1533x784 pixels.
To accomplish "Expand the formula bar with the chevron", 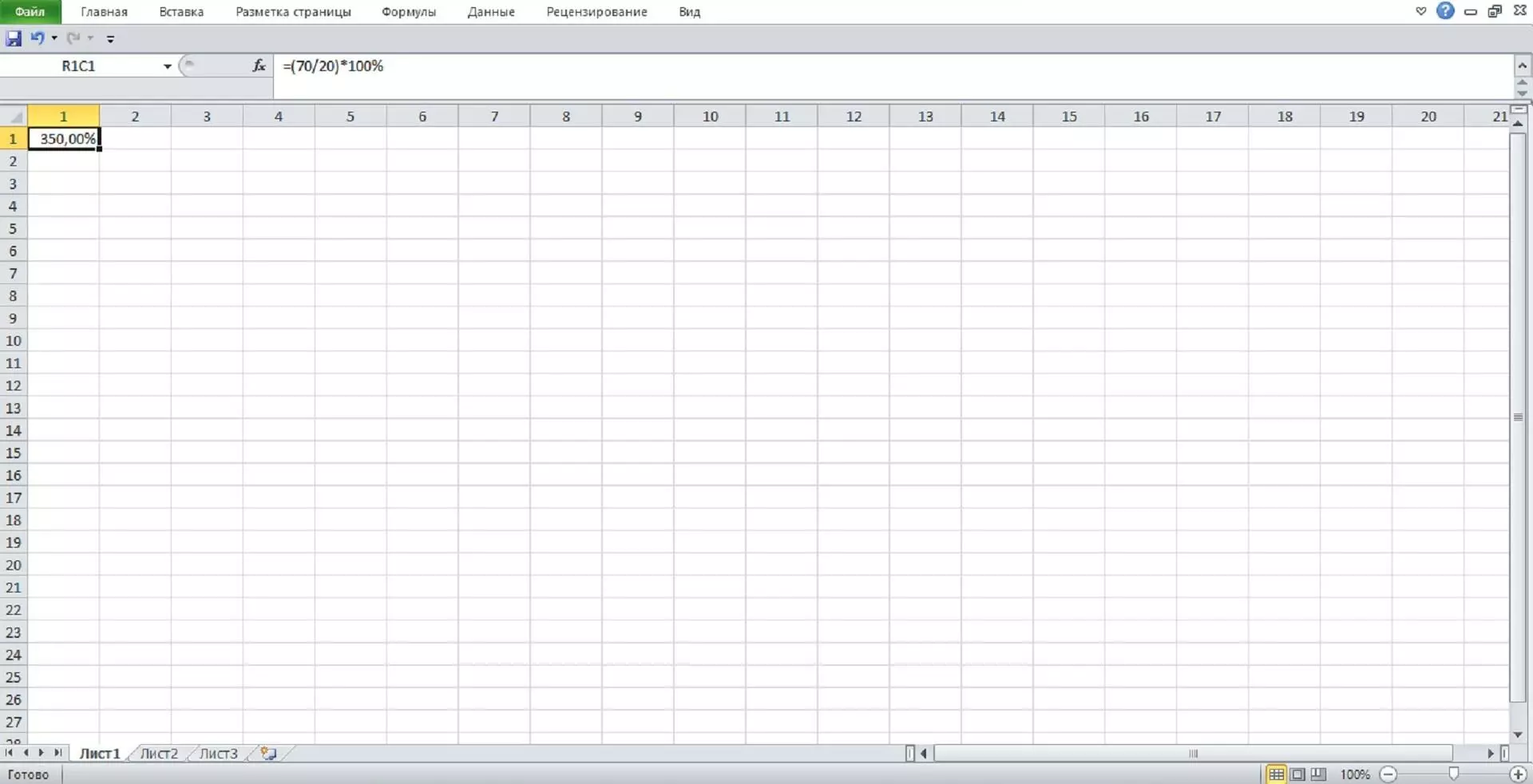I will (1522, 65).
